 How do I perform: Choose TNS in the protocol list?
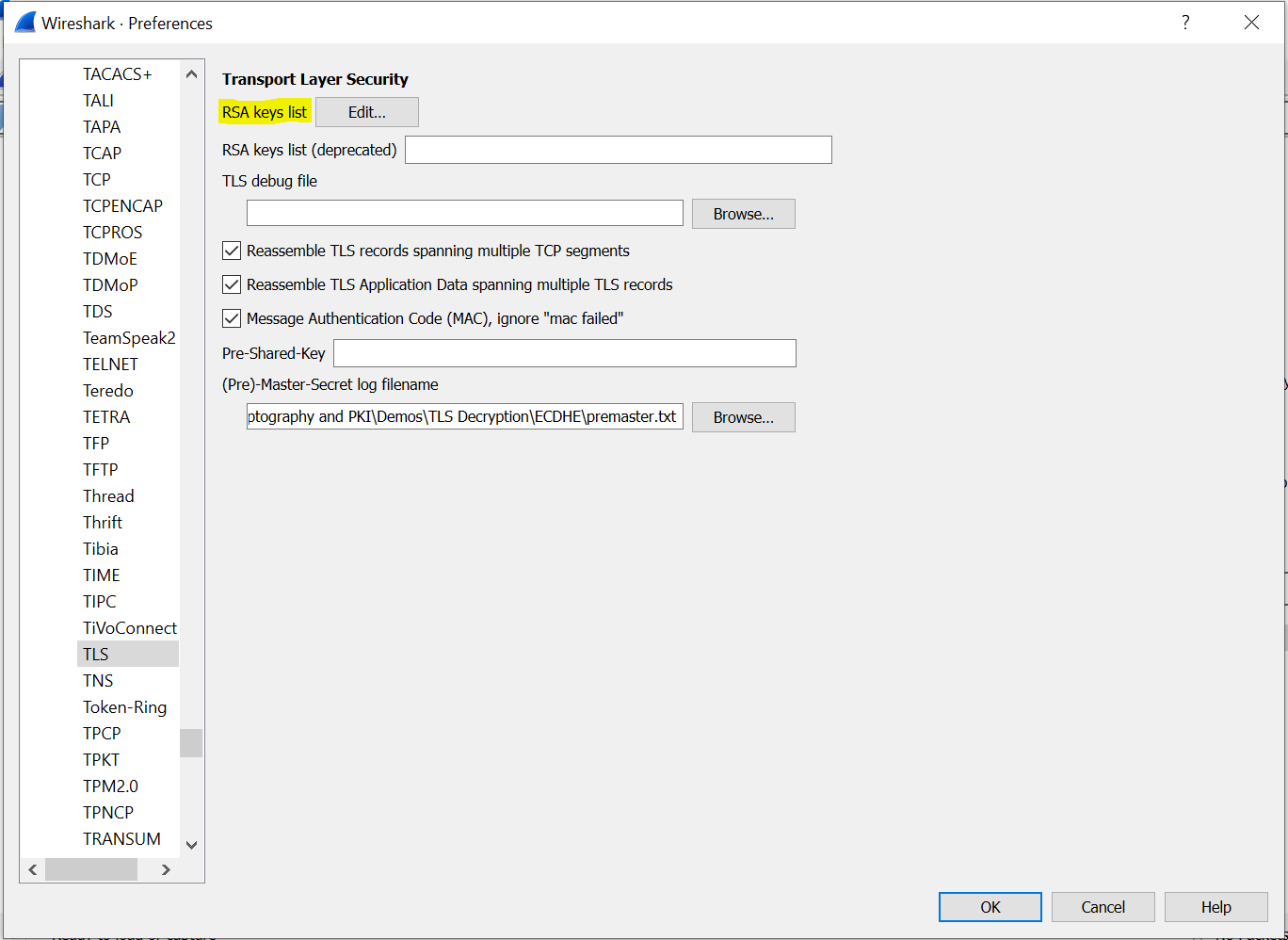(98, 680)
